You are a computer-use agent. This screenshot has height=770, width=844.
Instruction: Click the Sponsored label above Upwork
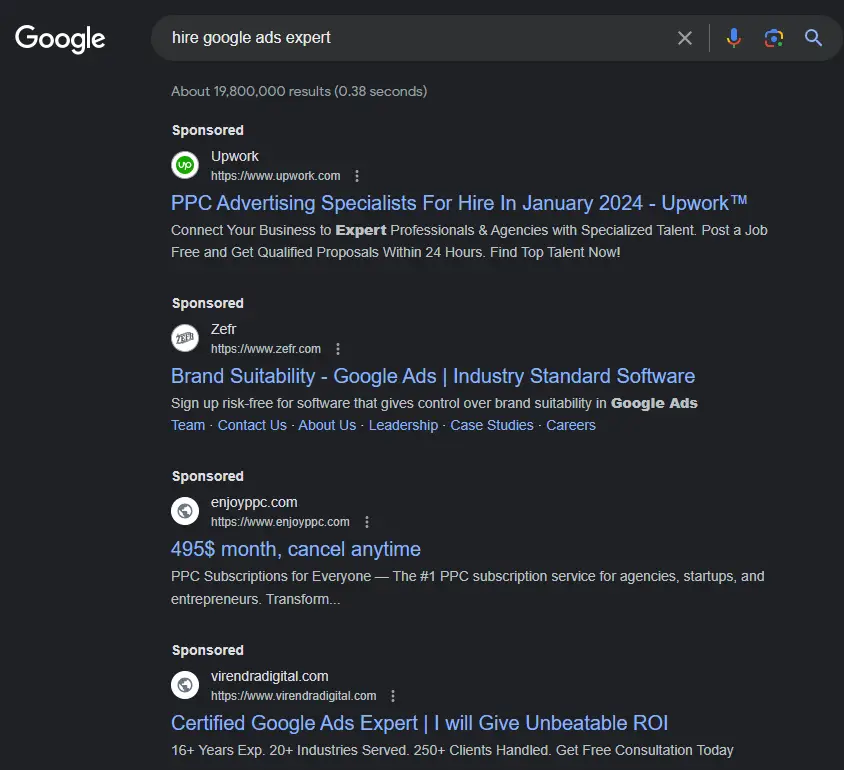(208, 130)
